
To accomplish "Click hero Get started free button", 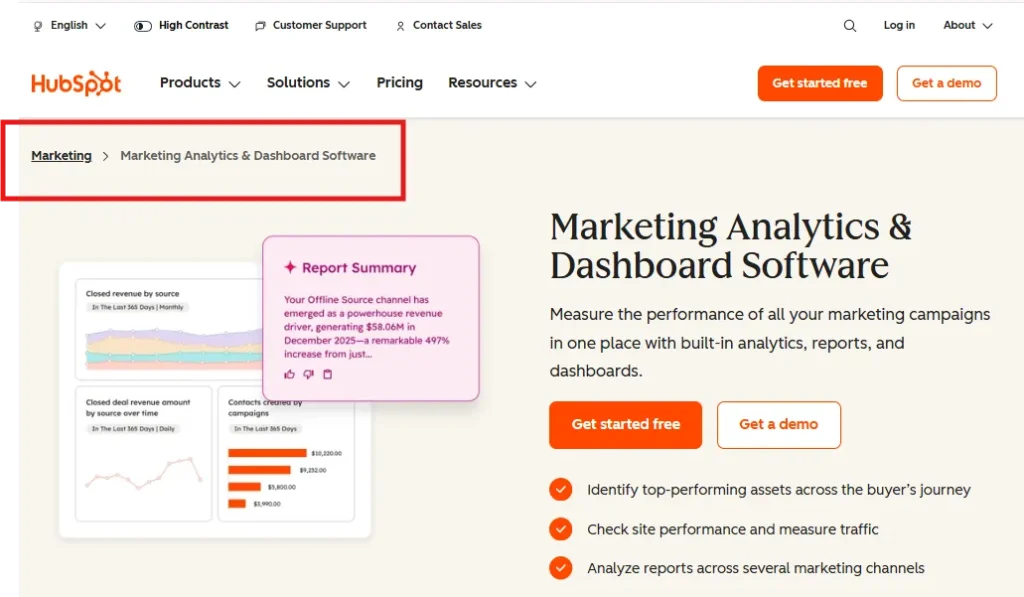I will pyautogui.click(x=626, y=425).
